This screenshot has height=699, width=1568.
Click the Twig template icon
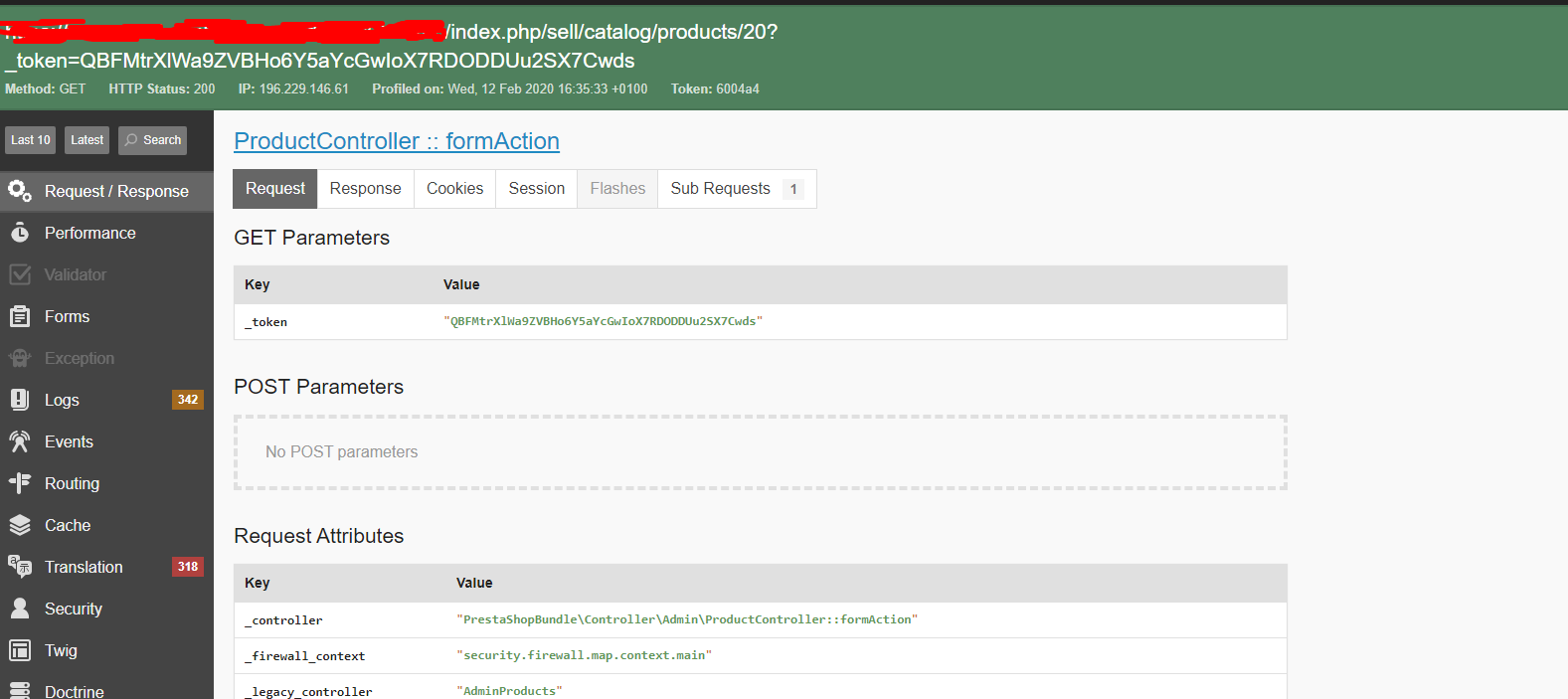coord(20,650)
